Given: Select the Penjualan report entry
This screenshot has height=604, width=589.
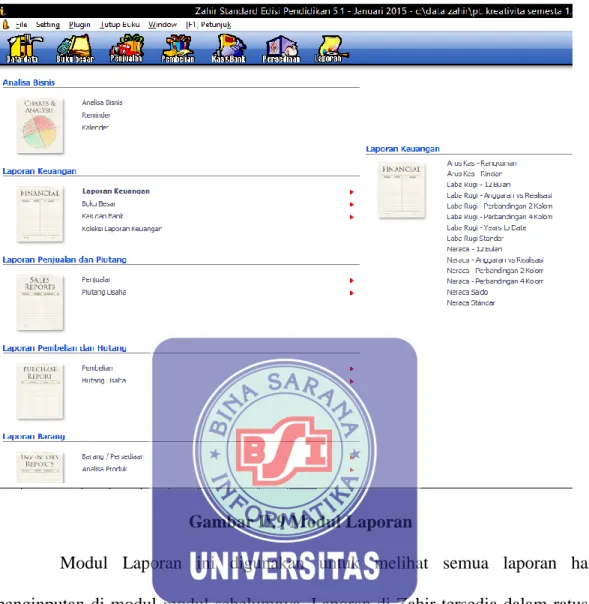Looking at the screenshot, I should click(96, 280).
